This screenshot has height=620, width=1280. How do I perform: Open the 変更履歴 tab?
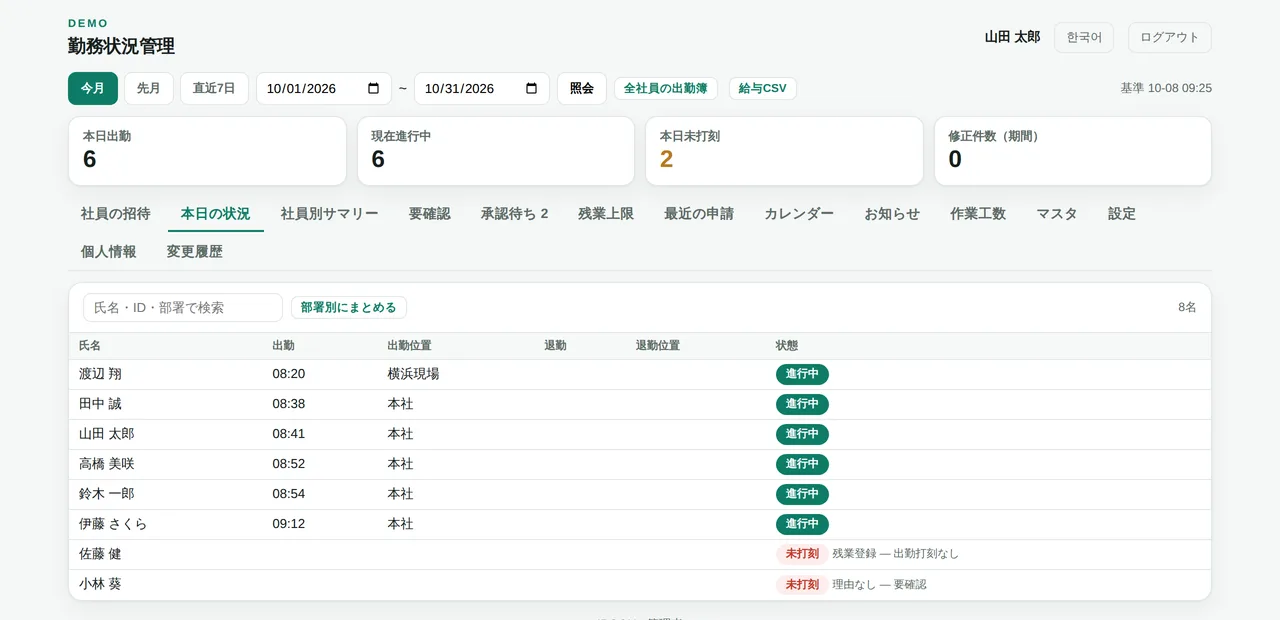[195, 251]
